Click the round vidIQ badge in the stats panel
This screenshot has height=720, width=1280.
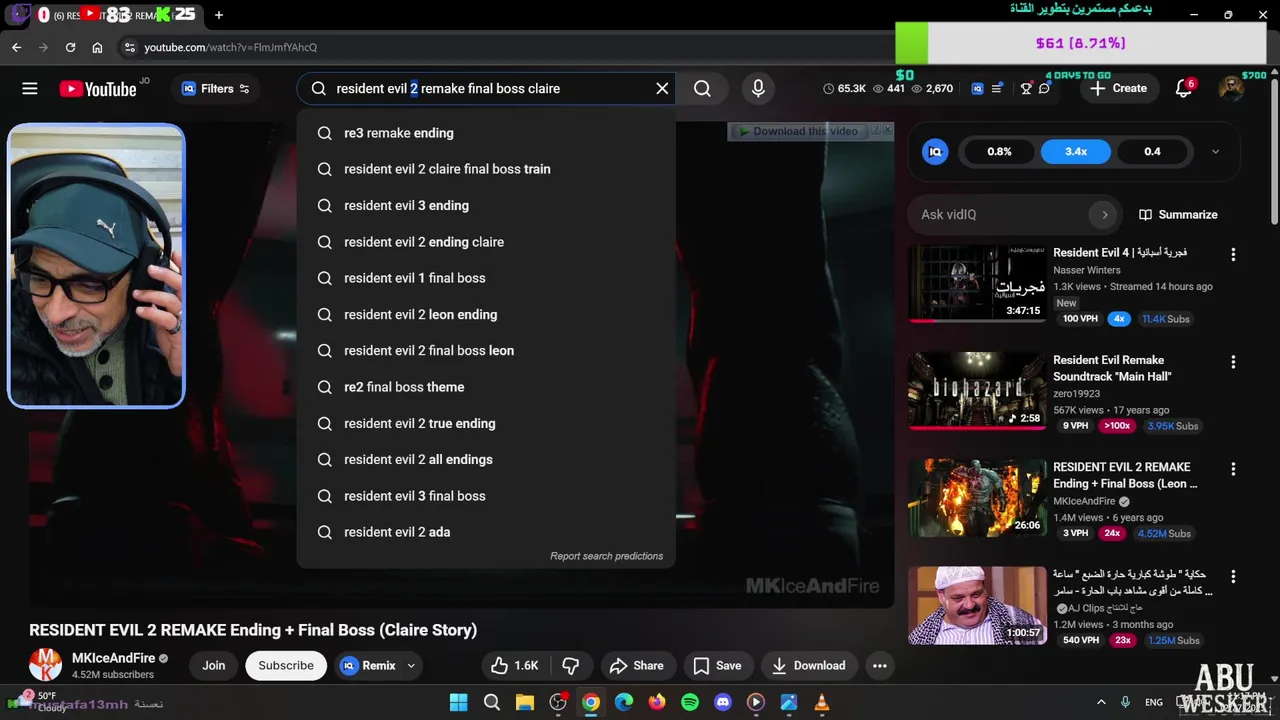coord(935,152)
